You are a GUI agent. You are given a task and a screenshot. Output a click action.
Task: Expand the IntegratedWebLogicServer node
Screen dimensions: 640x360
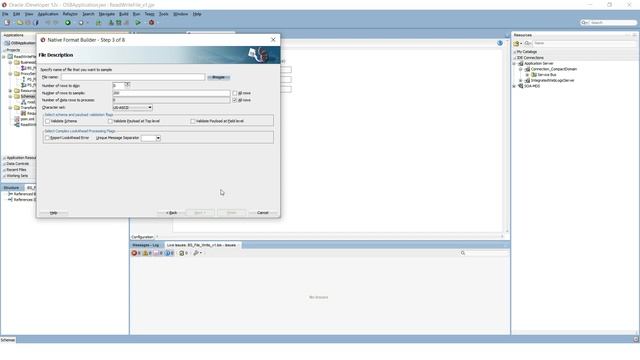pos(521,80)
